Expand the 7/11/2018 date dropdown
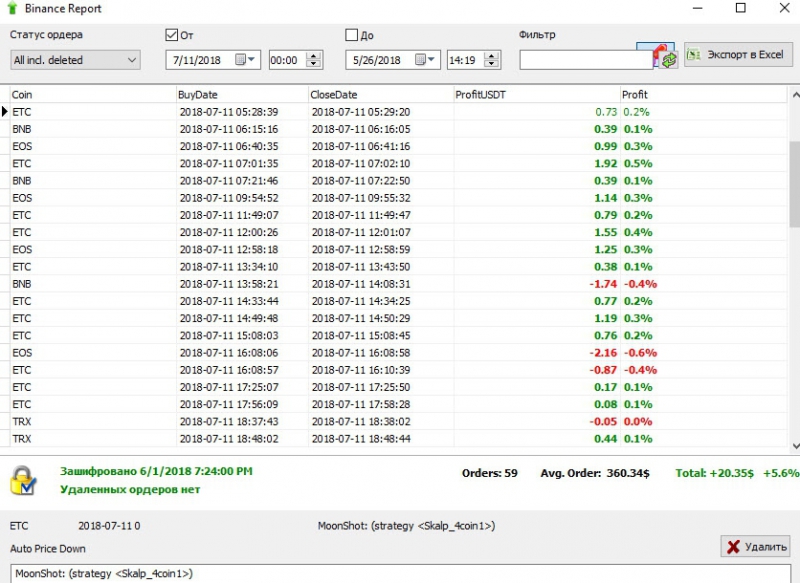800x583 pixels. click(252, 60)
